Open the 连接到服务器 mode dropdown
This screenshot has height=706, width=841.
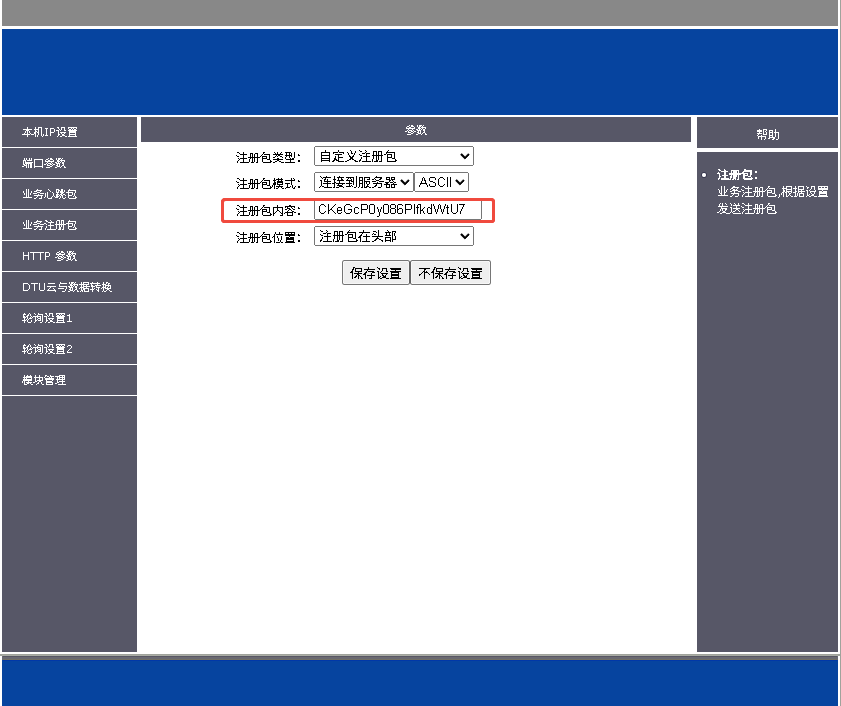click(x=363, y=183)
